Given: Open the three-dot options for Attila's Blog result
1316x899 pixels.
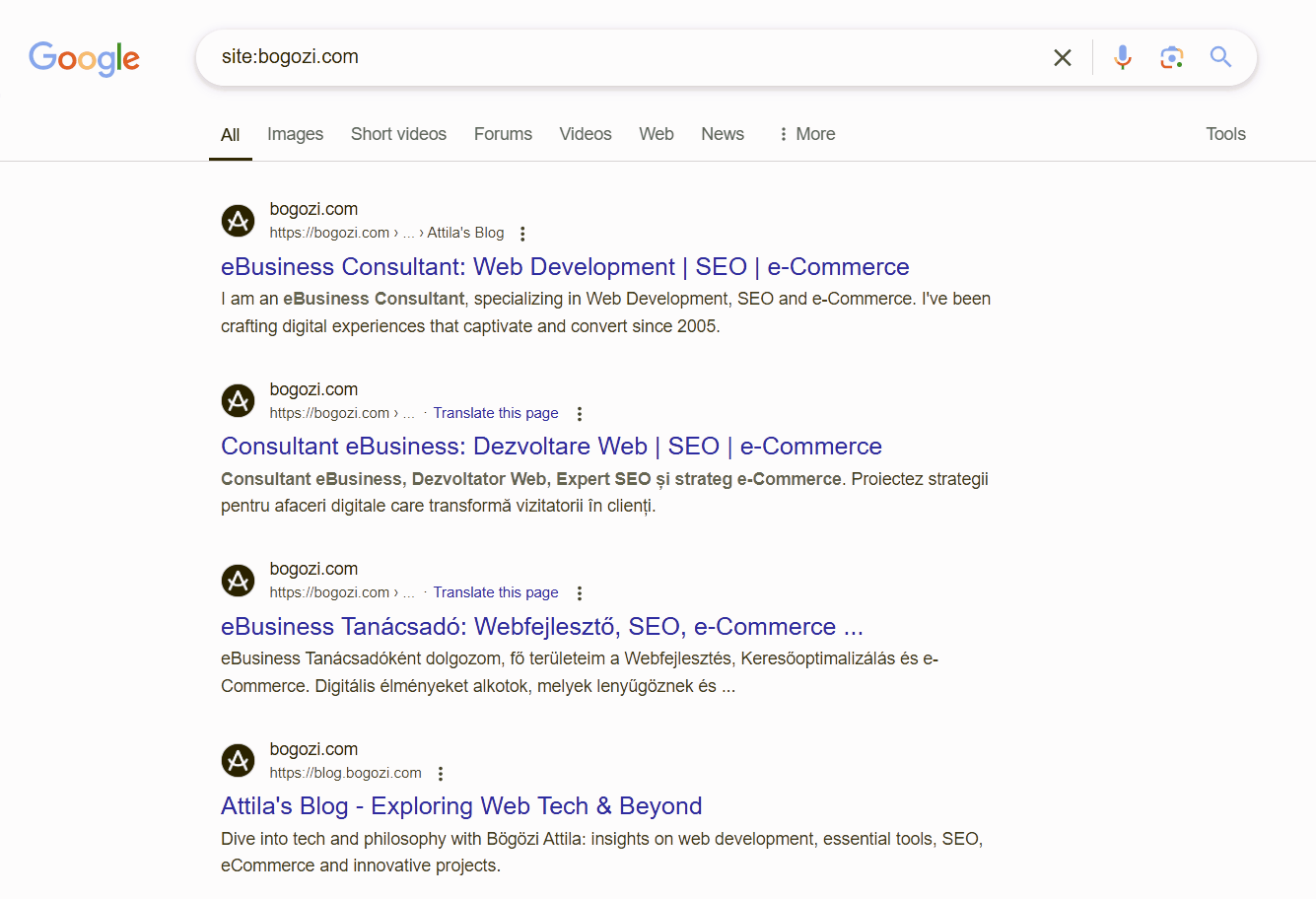Looking at the screenshot, I should pyautogui.click(x=440, y=773).
